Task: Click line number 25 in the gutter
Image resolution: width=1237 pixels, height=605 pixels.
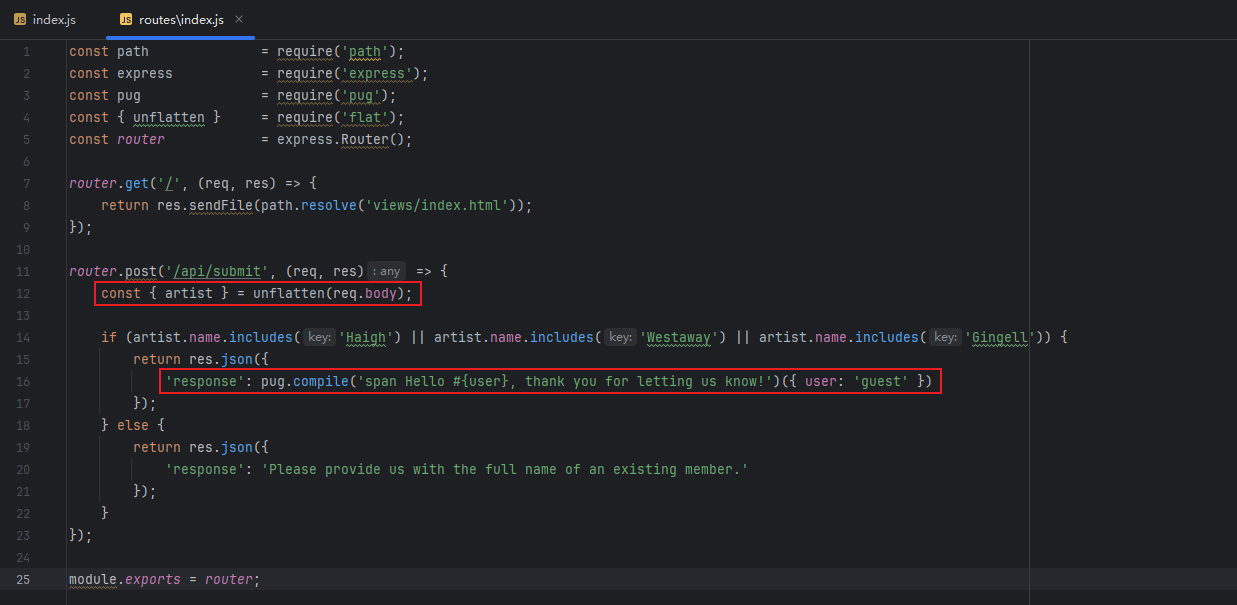Action: pos(24,579)
